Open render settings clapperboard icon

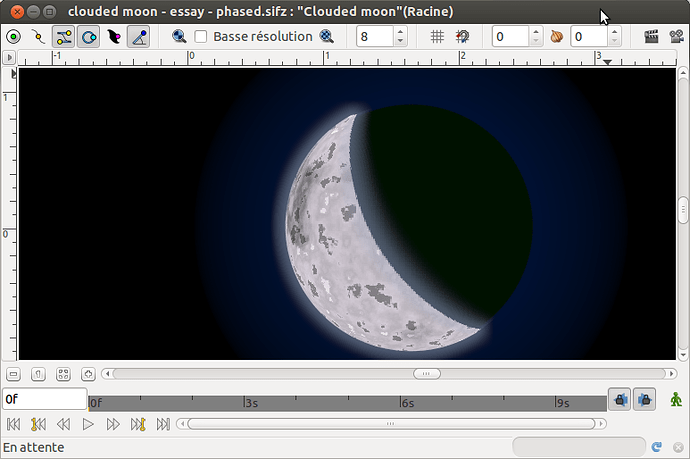point(651,37)
